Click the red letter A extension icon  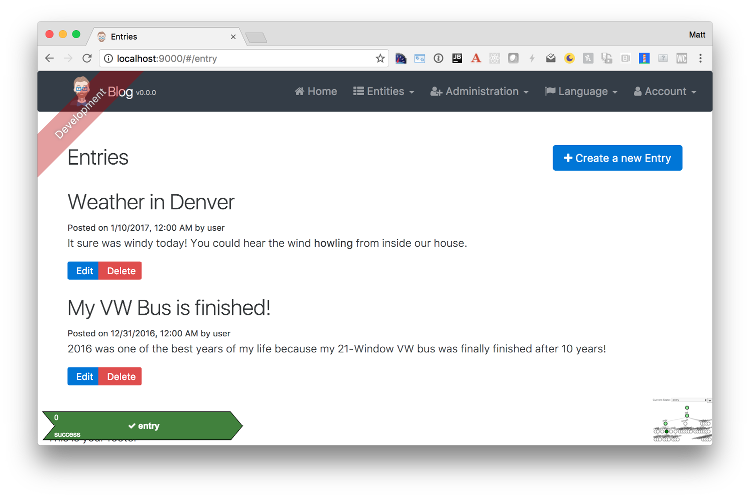click(475, 58)
